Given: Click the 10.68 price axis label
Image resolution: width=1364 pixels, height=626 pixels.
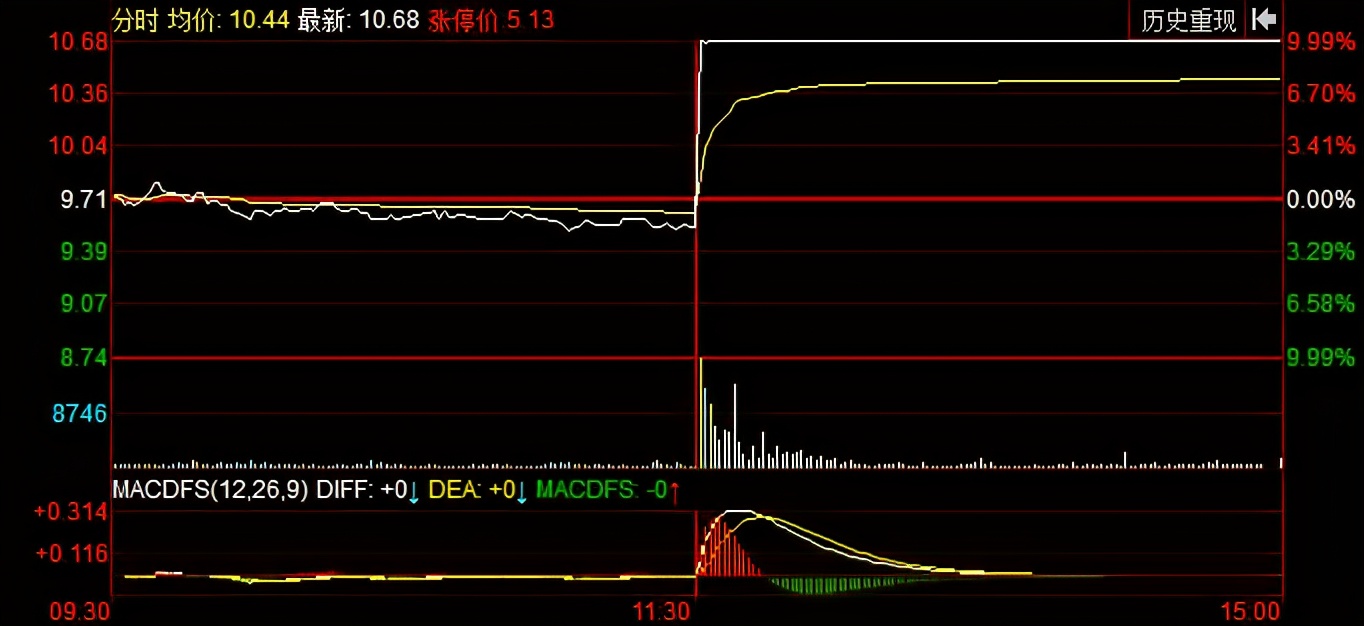Looking at the screenshot, I should 78,42.
